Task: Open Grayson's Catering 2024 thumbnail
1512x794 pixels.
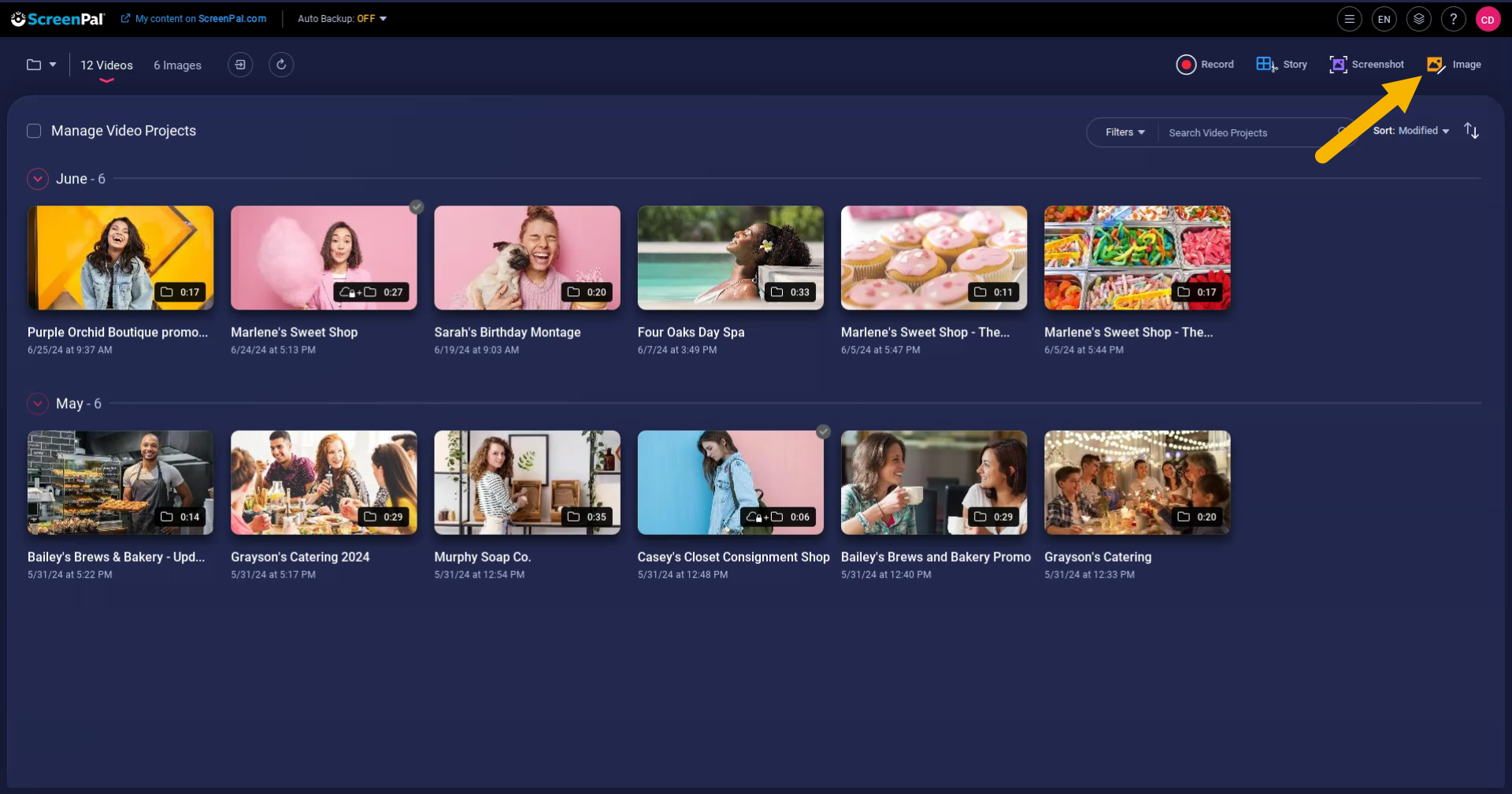Action: (324, 482)
